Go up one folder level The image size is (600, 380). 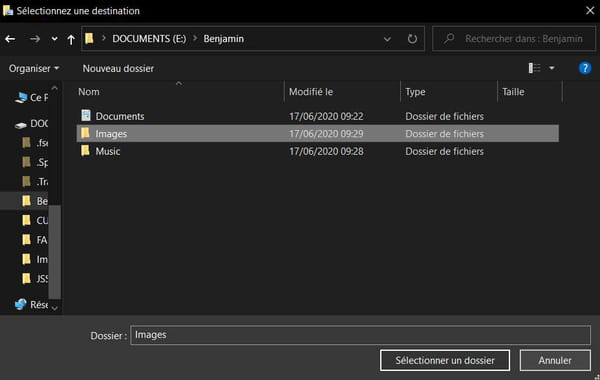(71, 39)
